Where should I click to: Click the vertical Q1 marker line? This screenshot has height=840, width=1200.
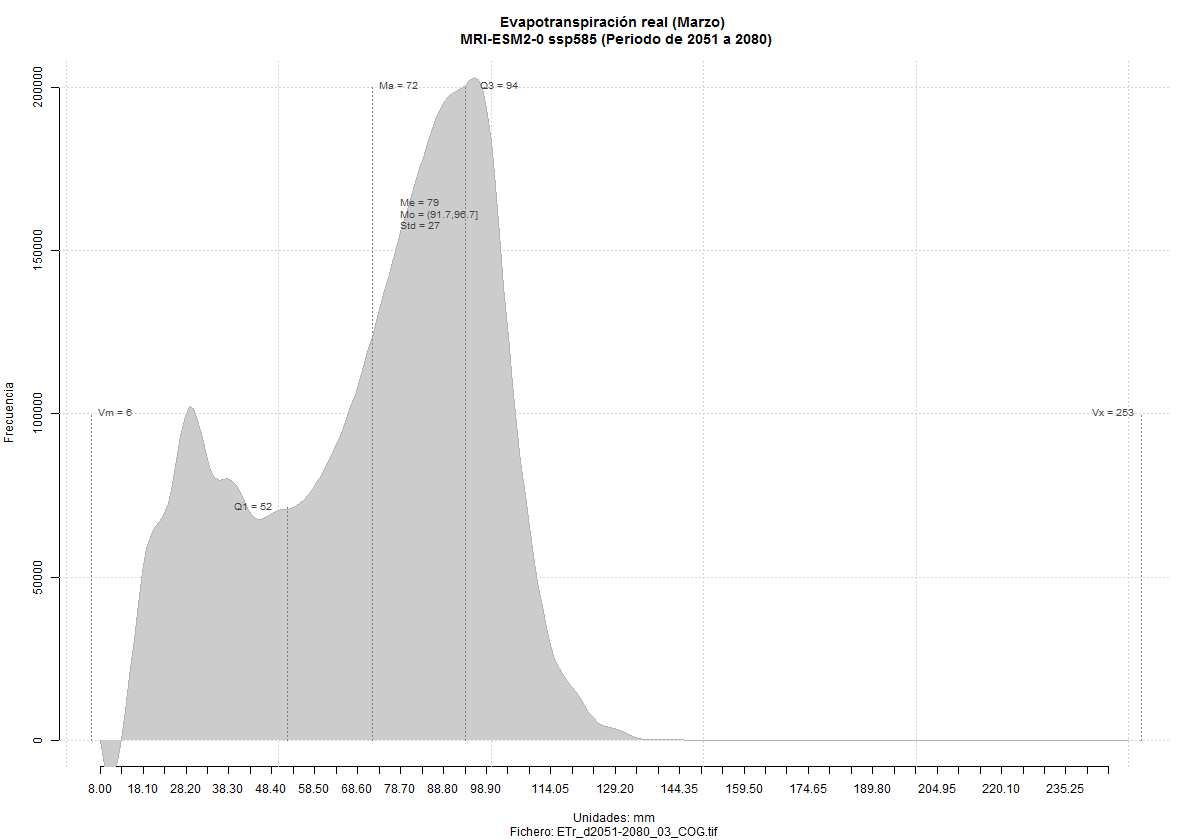click(287, 624)
